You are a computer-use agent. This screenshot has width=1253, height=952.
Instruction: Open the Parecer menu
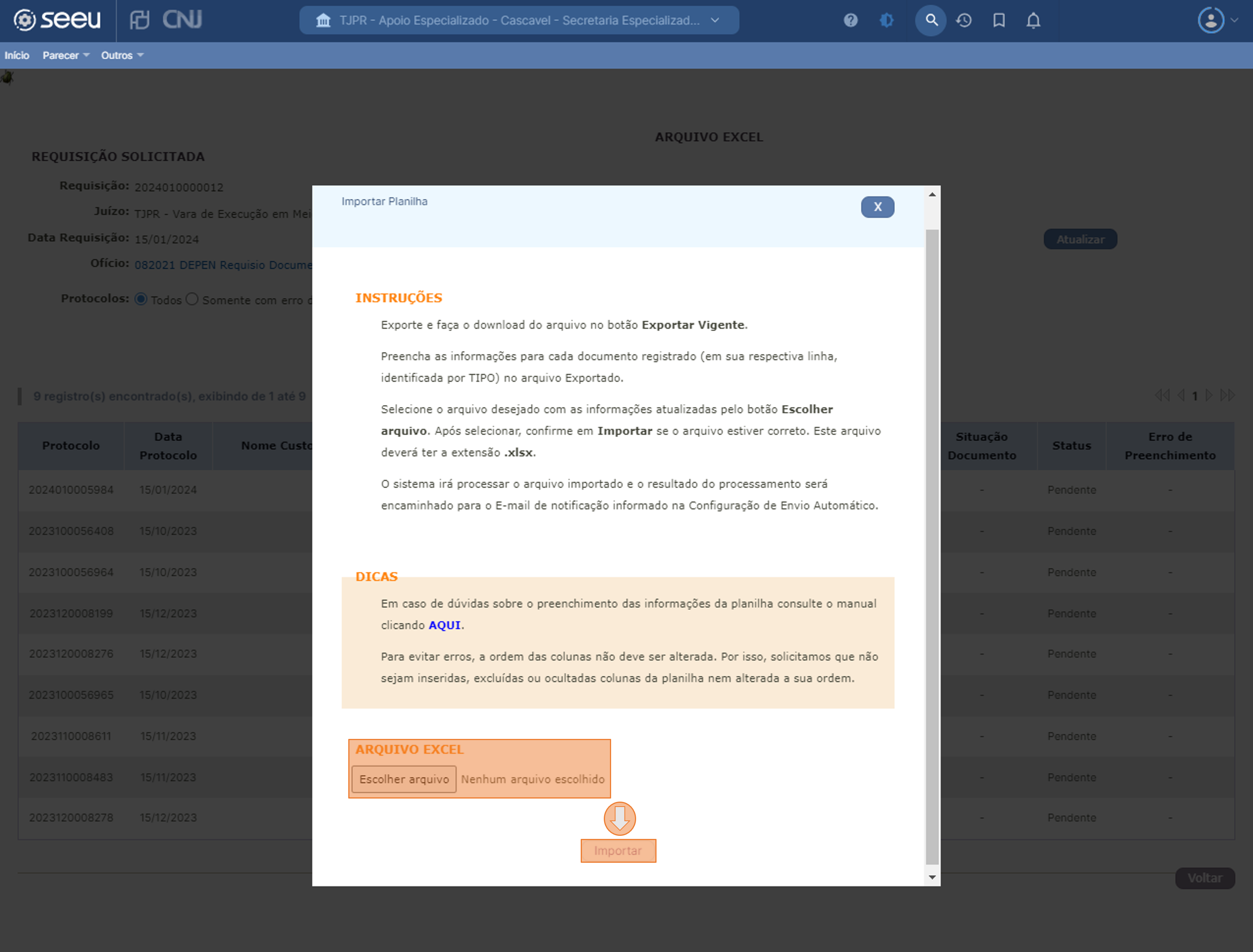[66, 55]
